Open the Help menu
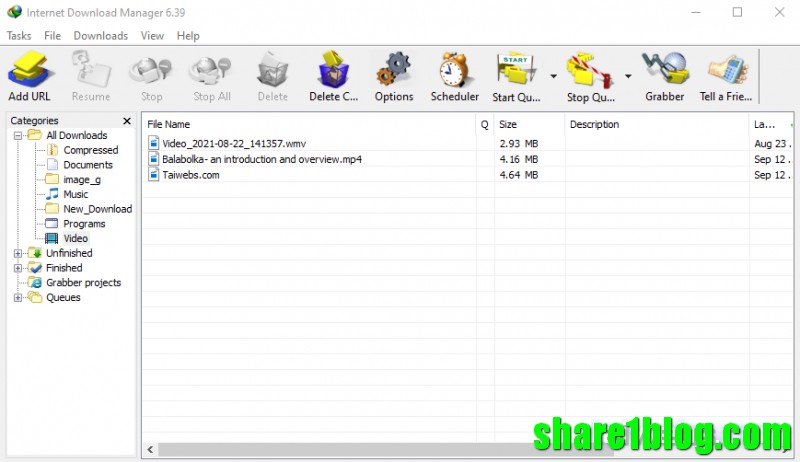 (188, 36)
